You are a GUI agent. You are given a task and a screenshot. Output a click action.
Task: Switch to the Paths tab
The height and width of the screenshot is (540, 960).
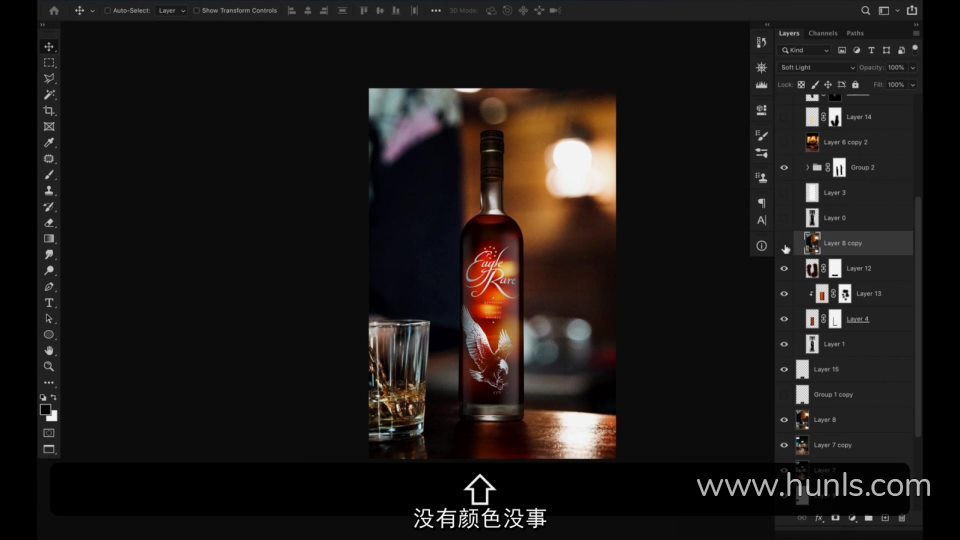tap(855, 33)
